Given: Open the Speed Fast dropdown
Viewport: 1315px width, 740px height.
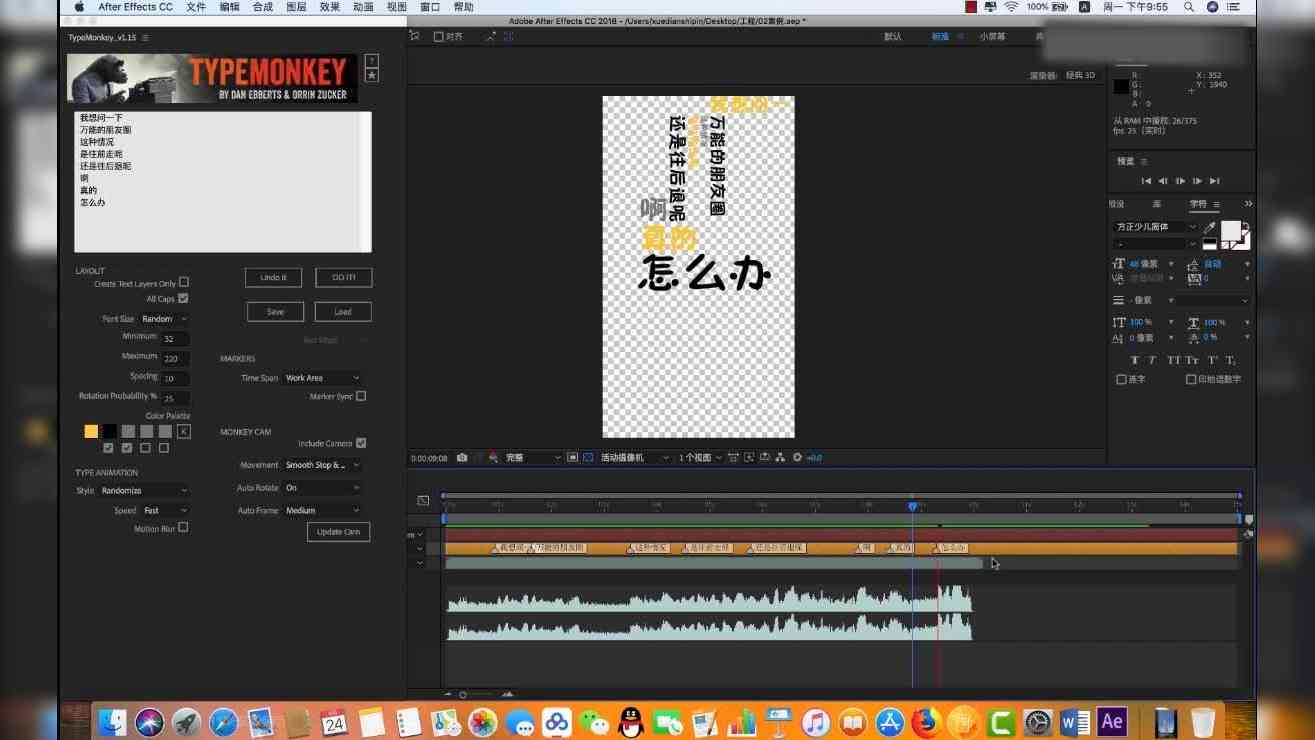Looking at the screenshot, I should tap(164, 510).
